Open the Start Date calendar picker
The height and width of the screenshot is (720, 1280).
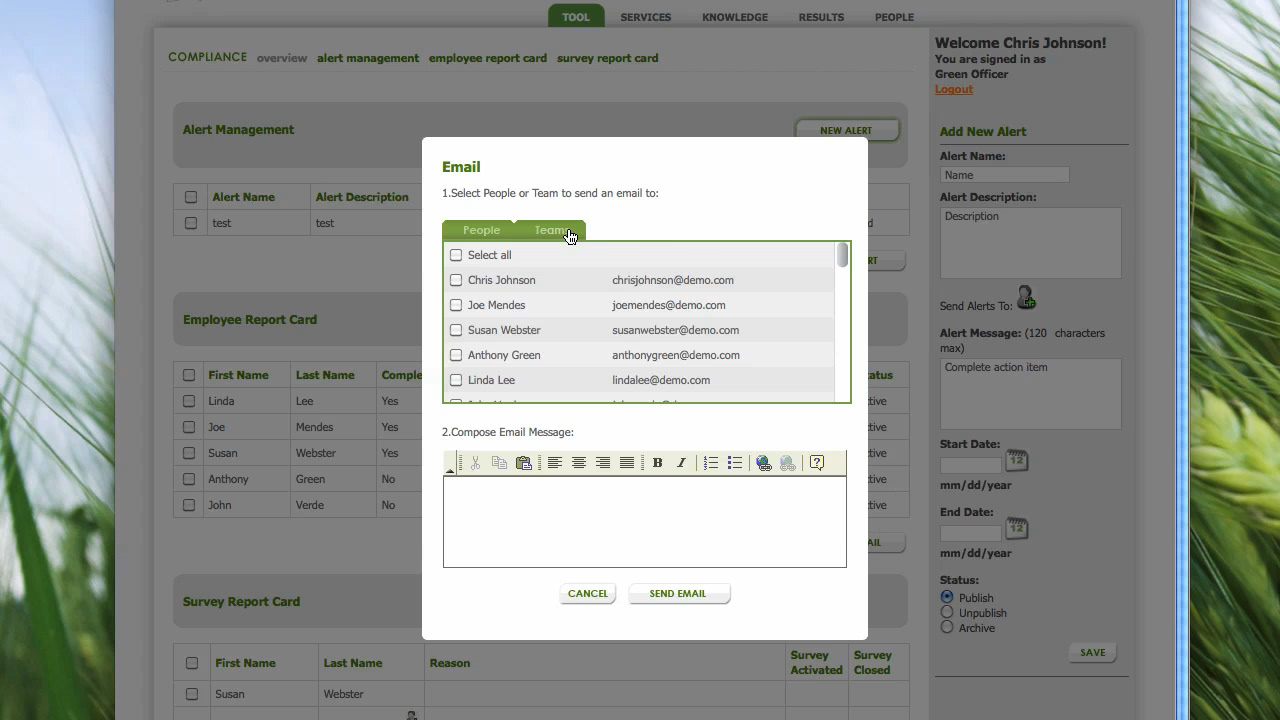1016,461
